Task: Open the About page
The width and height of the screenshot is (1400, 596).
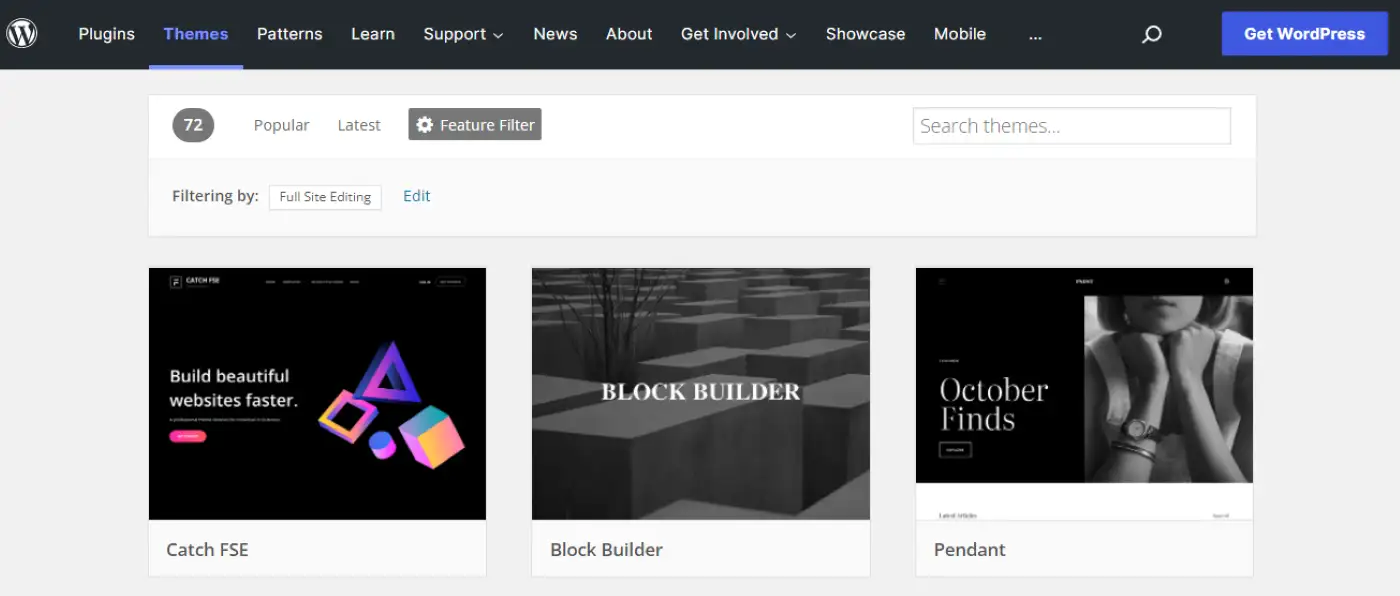Action: (x=629, y=34)
